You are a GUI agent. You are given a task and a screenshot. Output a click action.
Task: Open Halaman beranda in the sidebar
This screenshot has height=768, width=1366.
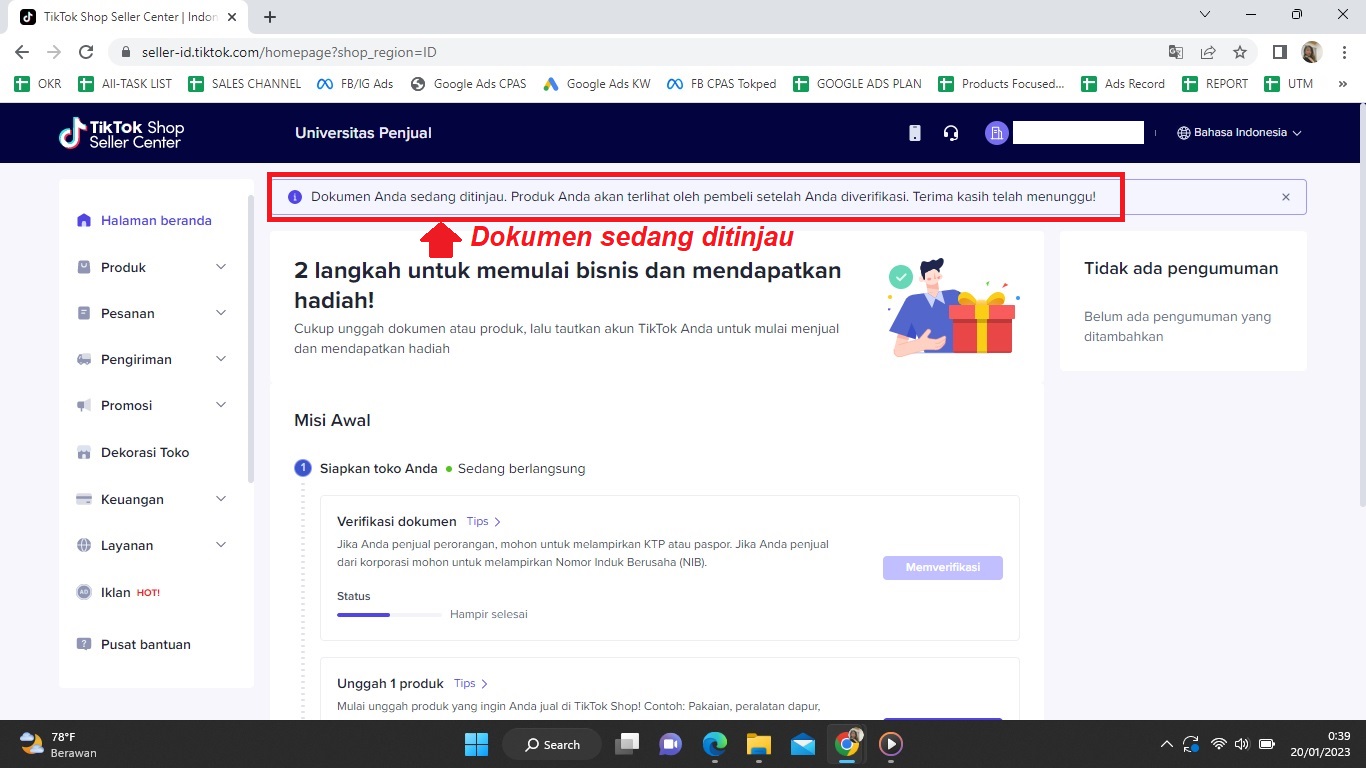point(155,220)
